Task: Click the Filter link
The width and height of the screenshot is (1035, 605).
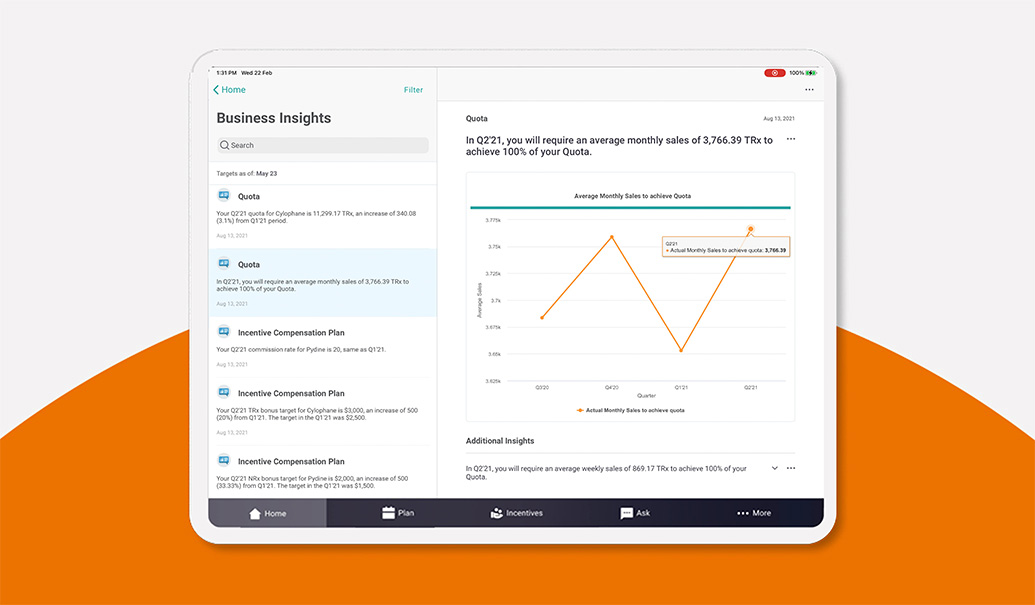Action: point(413,90)
